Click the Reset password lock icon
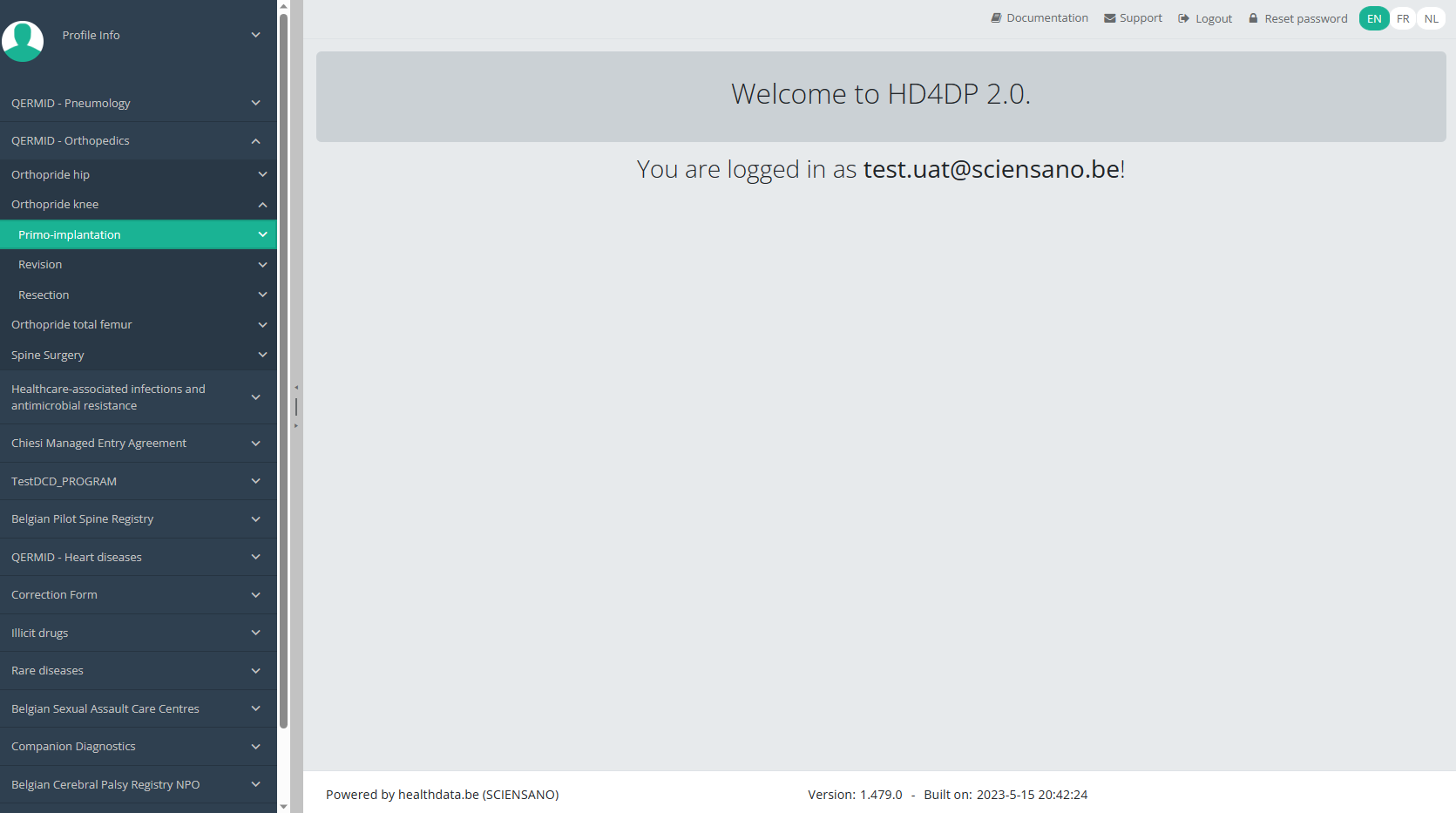This screenshot has width=1456, height=813. pos(1253,18)
